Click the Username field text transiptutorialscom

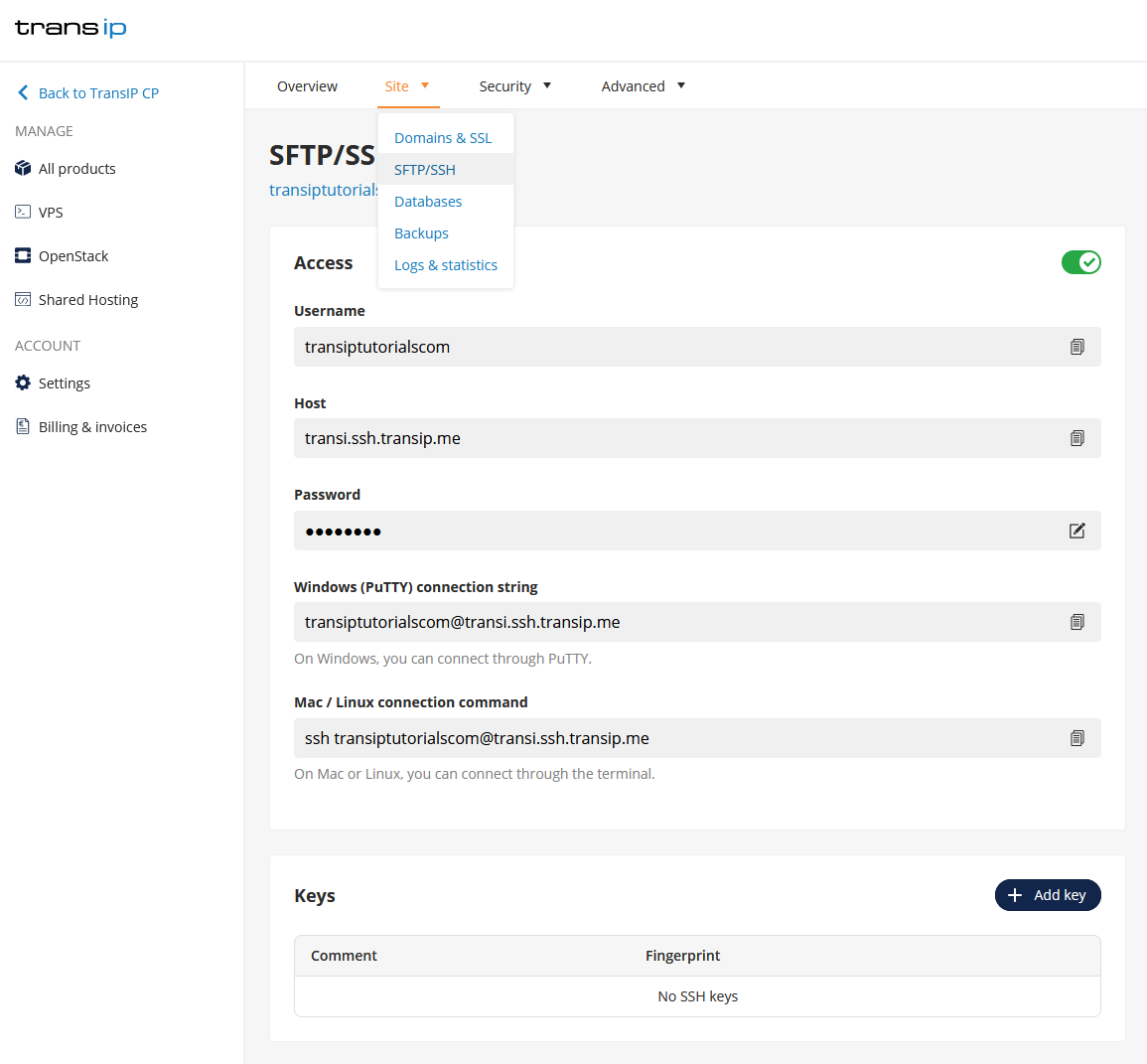[376, 347]
